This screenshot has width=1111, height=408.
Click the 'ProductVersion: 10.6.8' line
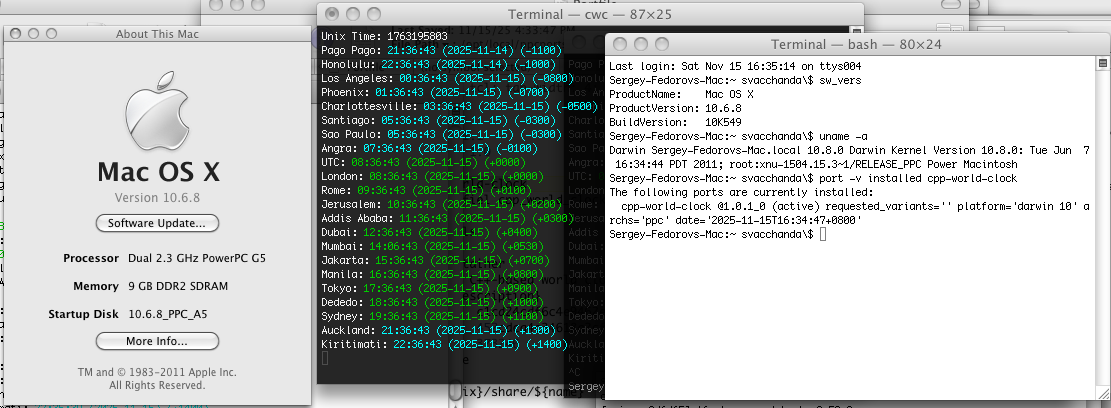click(675, 108)
